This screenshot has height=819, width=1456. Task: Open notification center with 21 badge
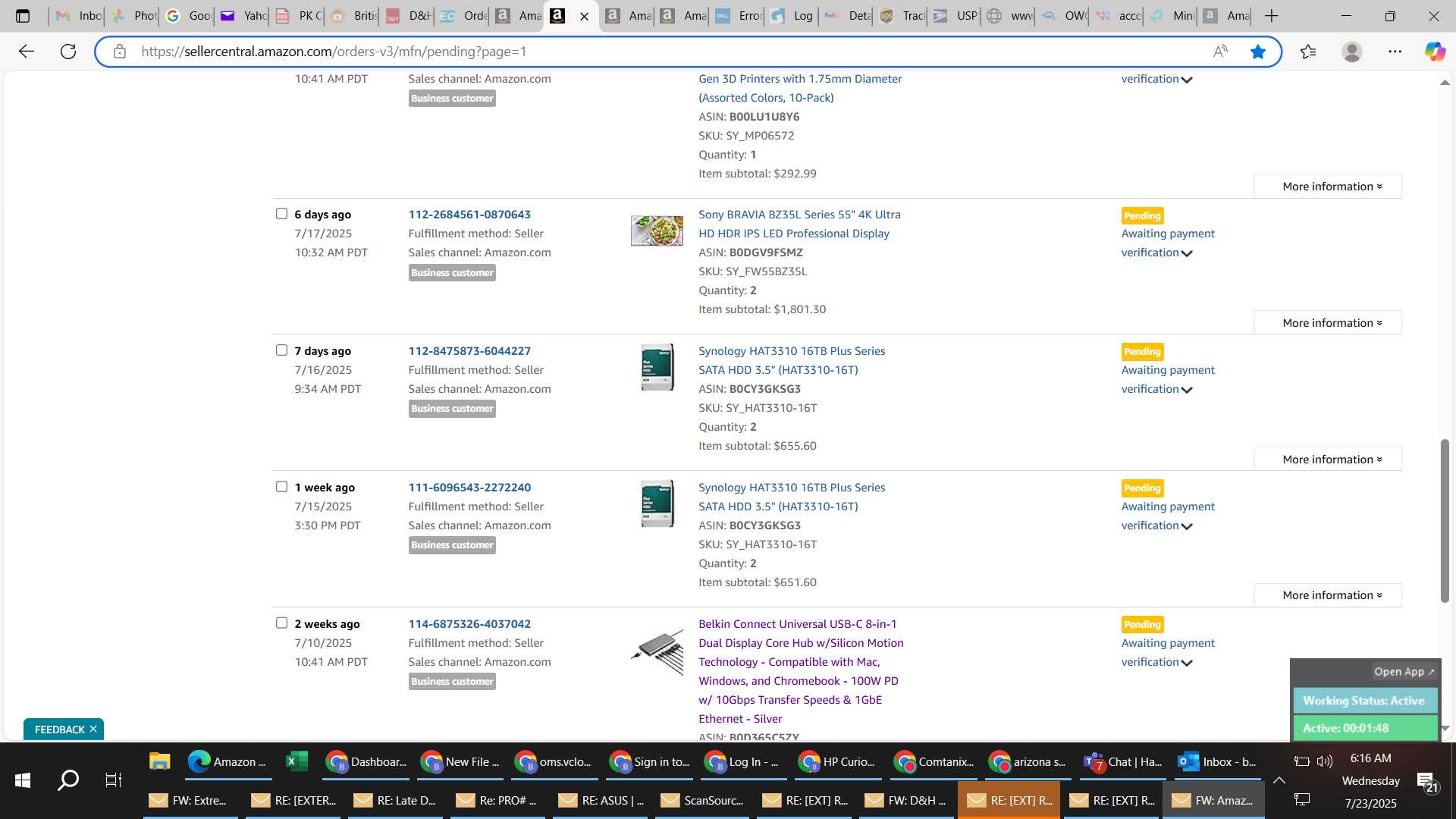[x=1426, y=782]
